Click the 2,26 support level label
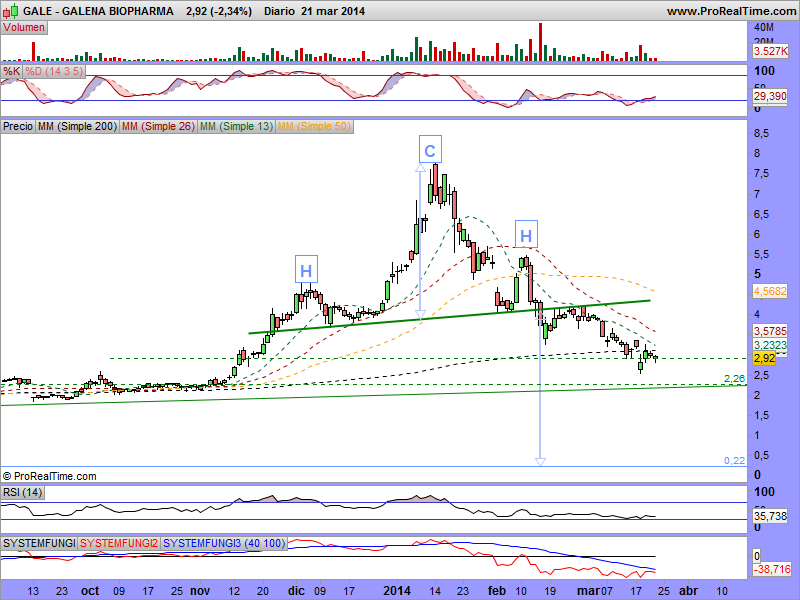The image size is (800, 600). [x=734, y=379]
